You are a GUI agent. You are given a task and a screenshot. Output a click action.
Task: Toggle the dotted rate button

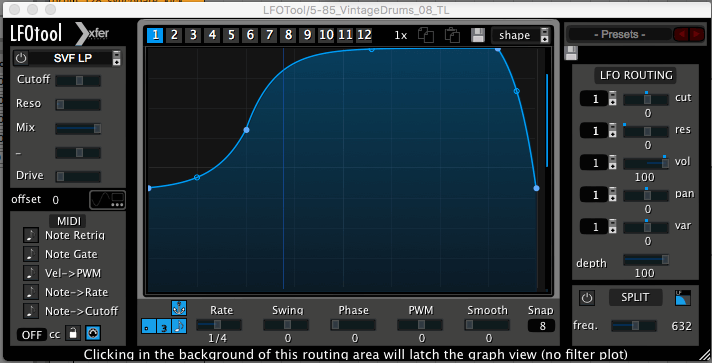(149, 326)
